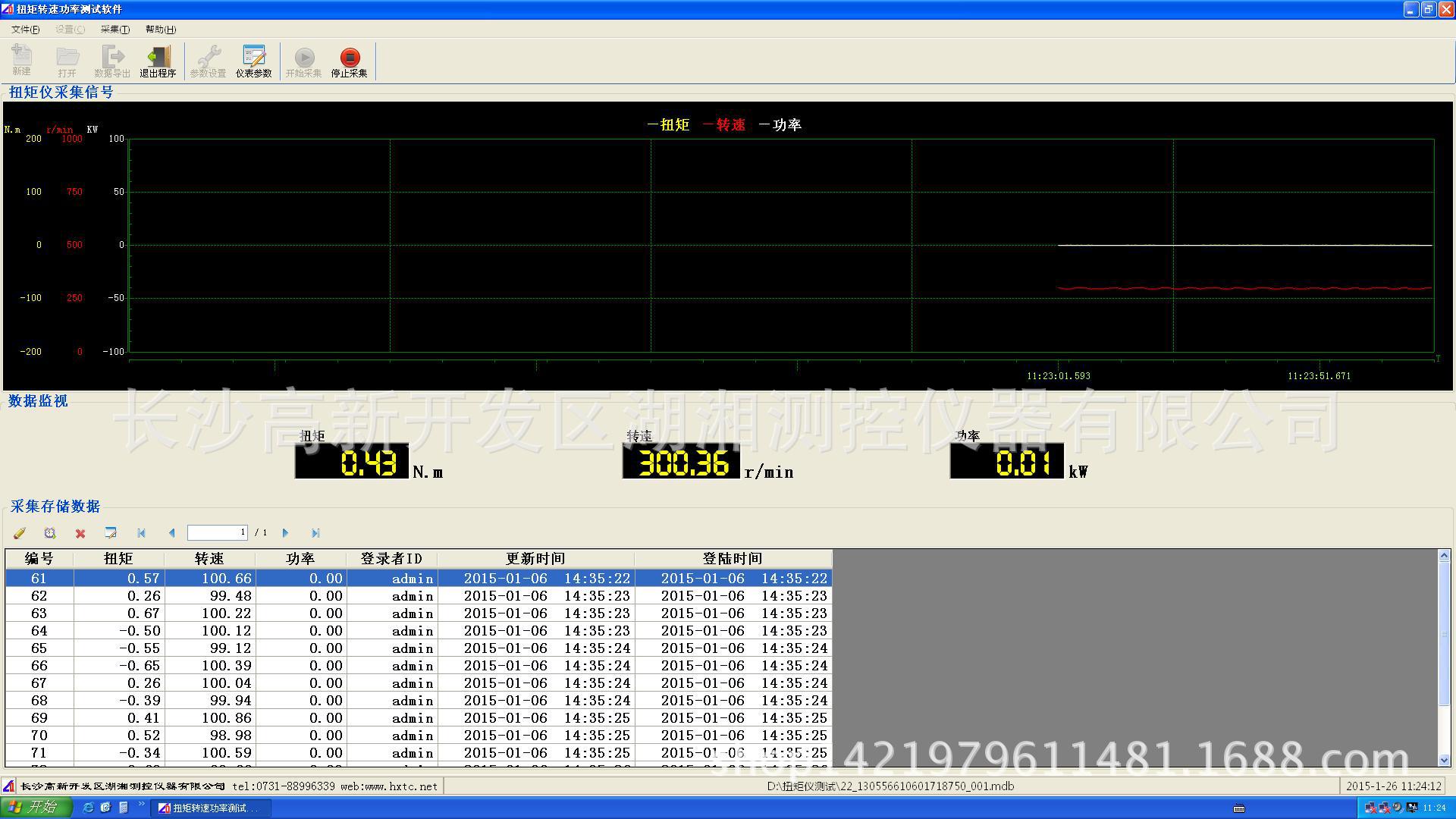The image size is (1456, 819).
Task: Open the 帮助 menu
Action: click(160, 30)
